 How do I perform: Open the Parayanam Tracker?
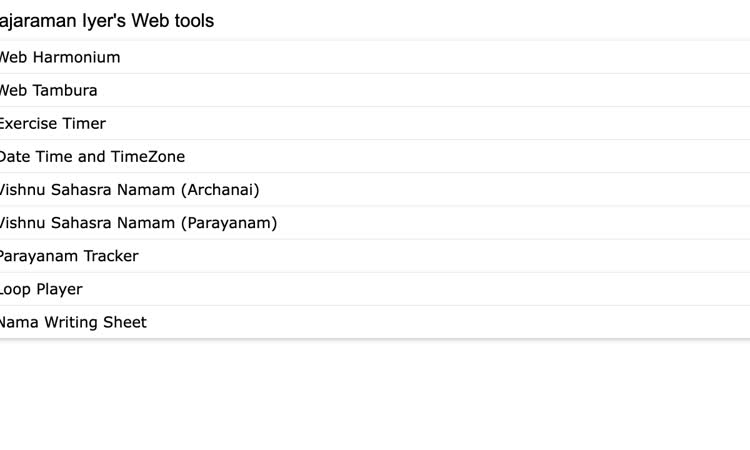tap(68, 256)
